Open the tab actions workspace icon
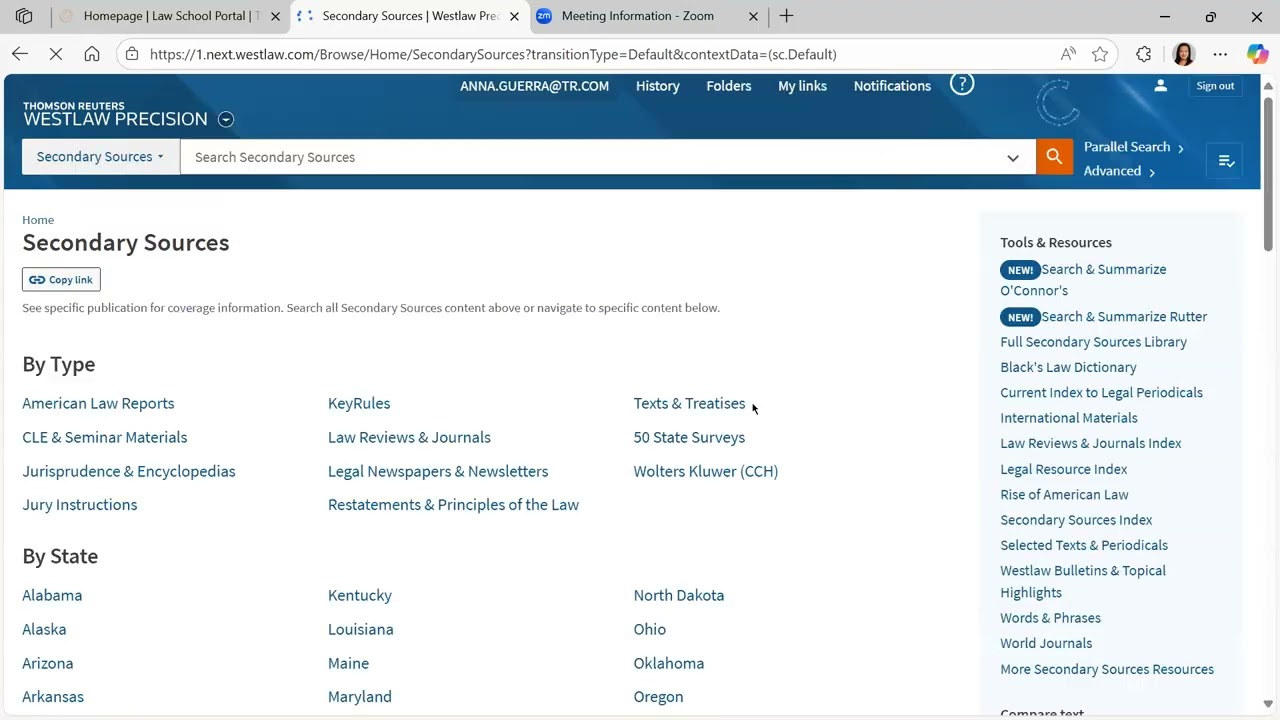This screenshot has height=720, width=1280. click(24, 16)
